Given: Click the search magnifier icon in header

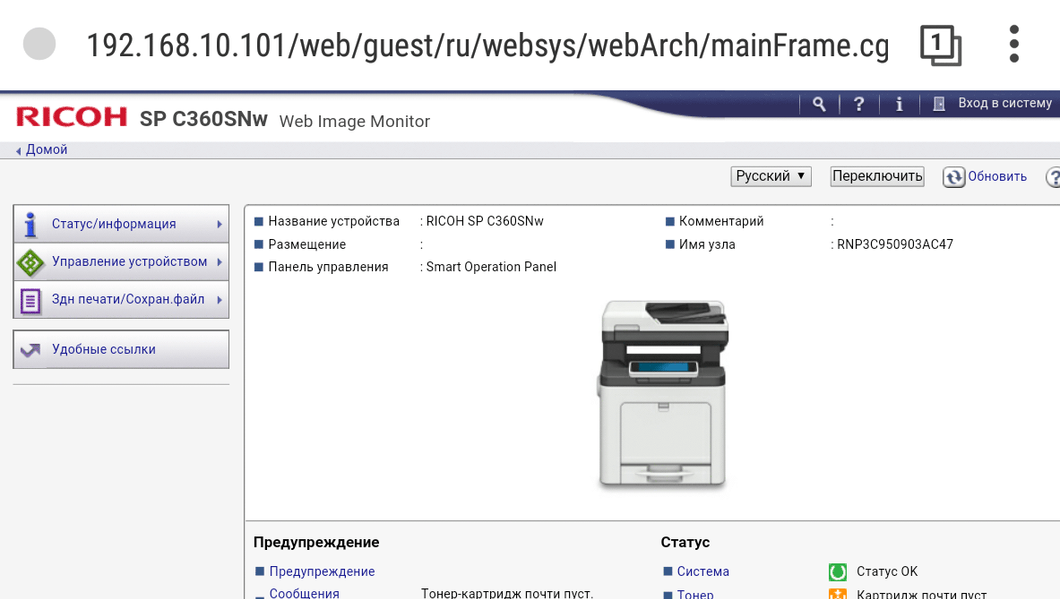Looking at the screenshot, I should click(x=819, y=104).
